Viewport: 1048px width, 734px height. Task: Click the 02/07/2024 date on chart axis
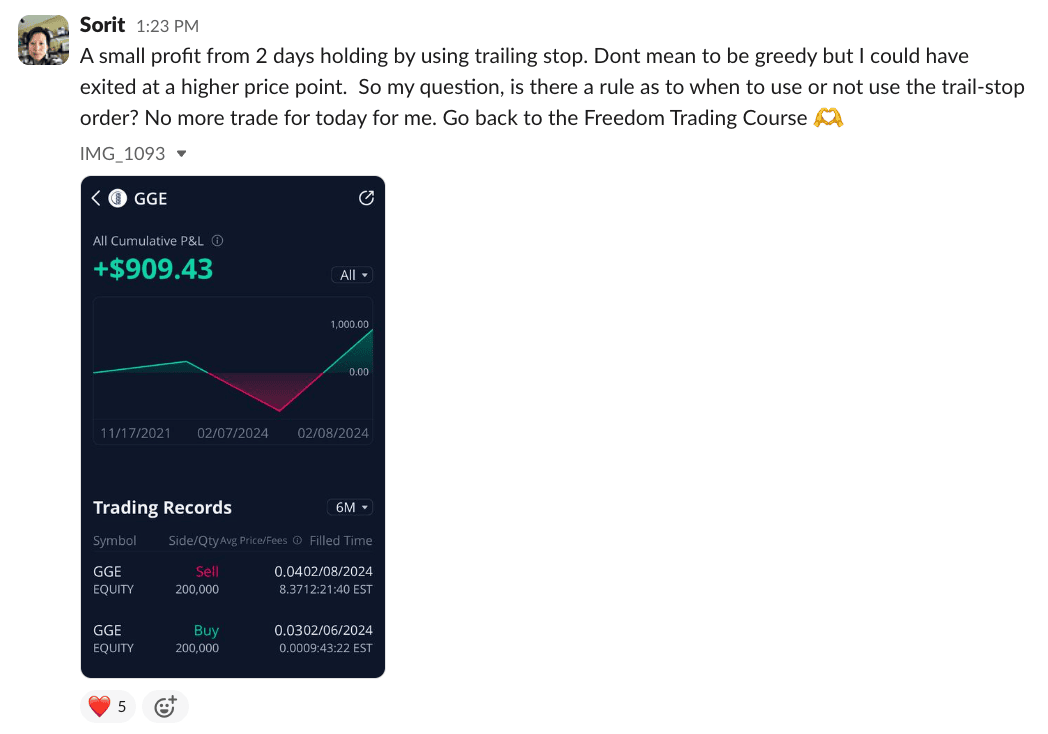233,434
